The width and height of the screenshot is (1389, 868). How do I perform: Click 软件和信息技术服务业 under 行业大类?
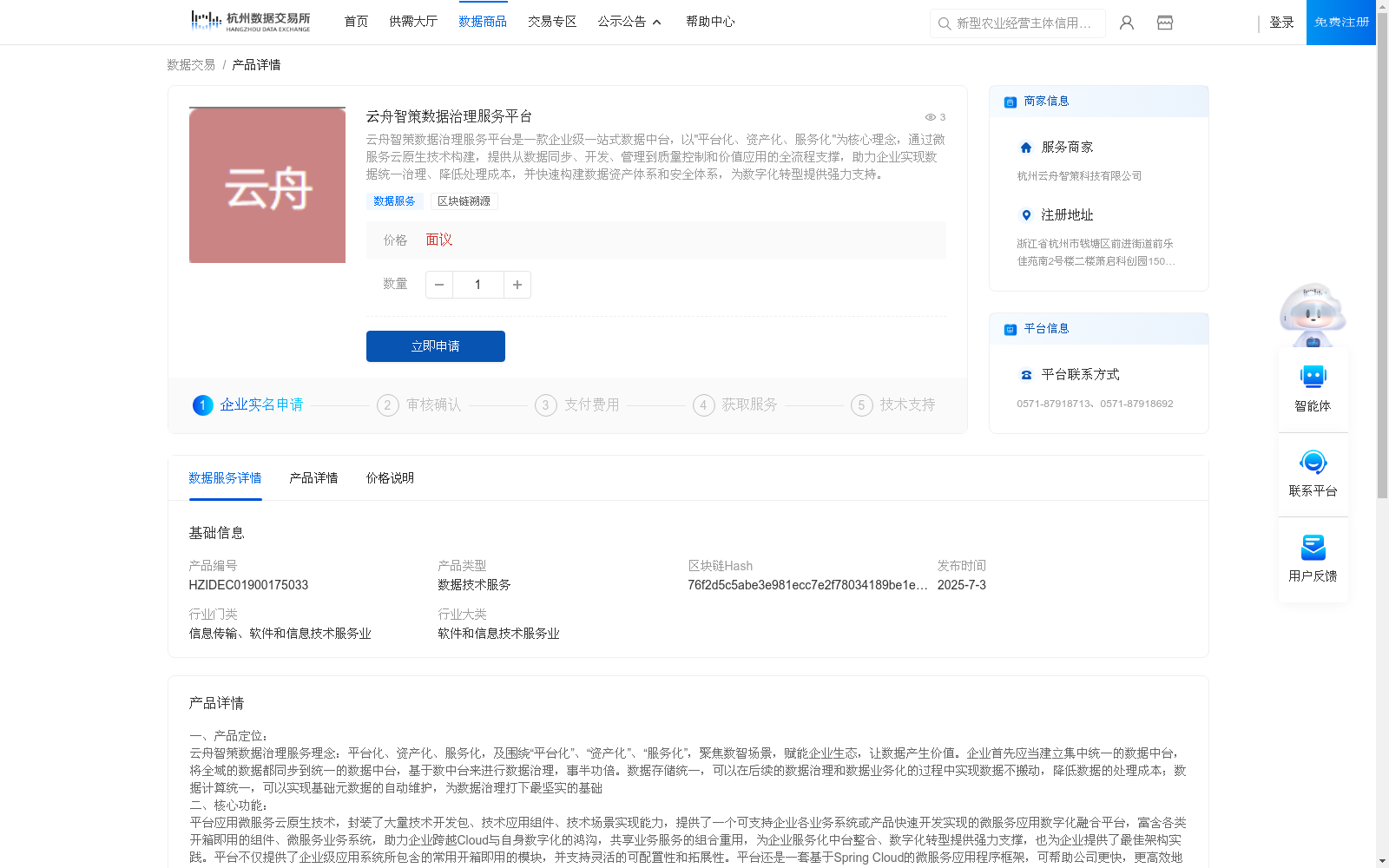click(498, 634)
